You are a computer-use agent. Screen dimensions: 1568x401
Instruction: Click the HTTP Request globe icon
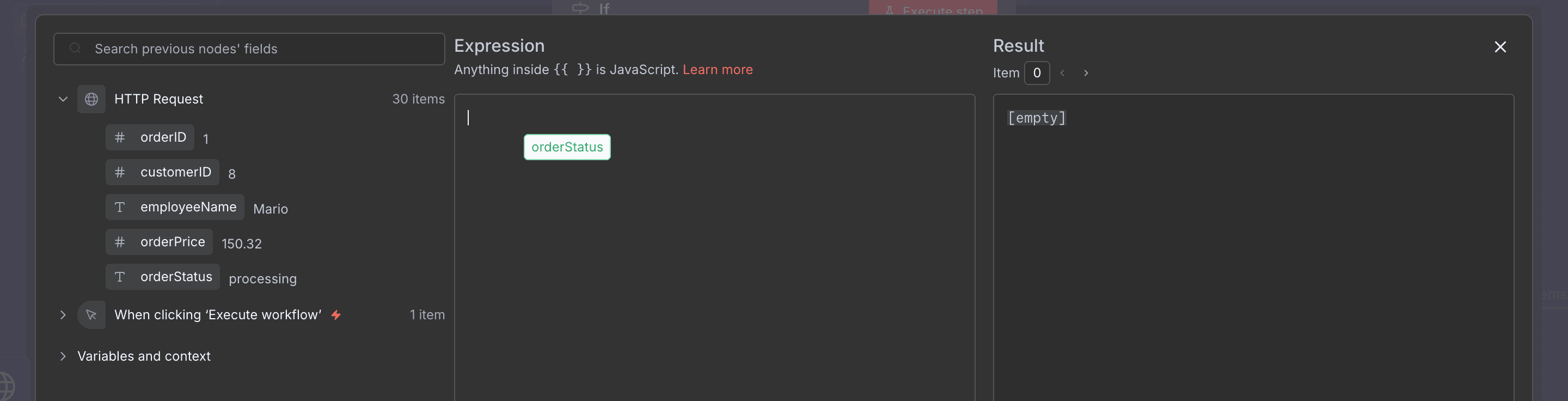pyautogui.click(x=91, y=99)
